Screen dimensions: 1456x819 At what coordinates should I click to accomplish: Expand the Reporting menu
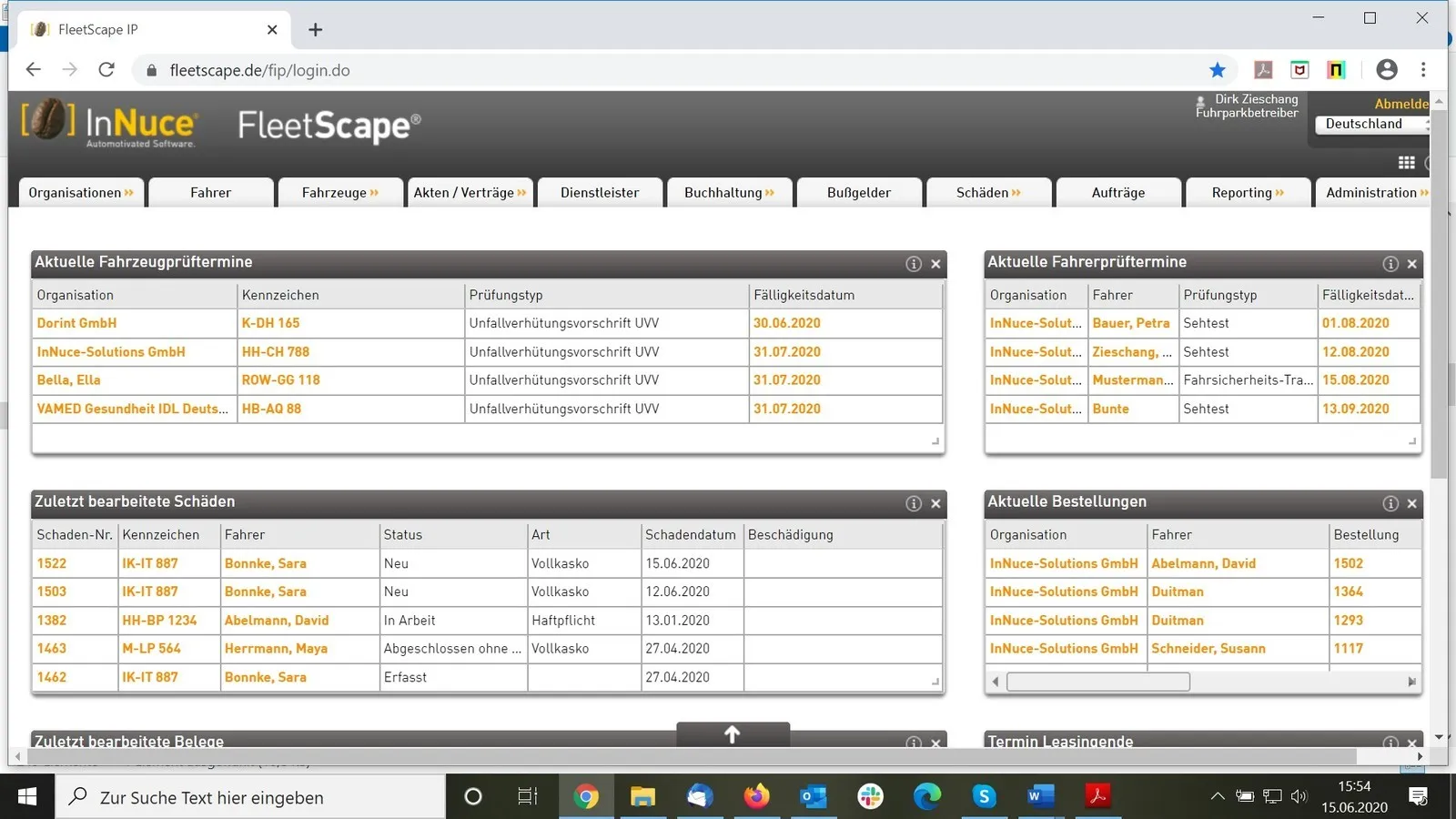(1248, 193)
